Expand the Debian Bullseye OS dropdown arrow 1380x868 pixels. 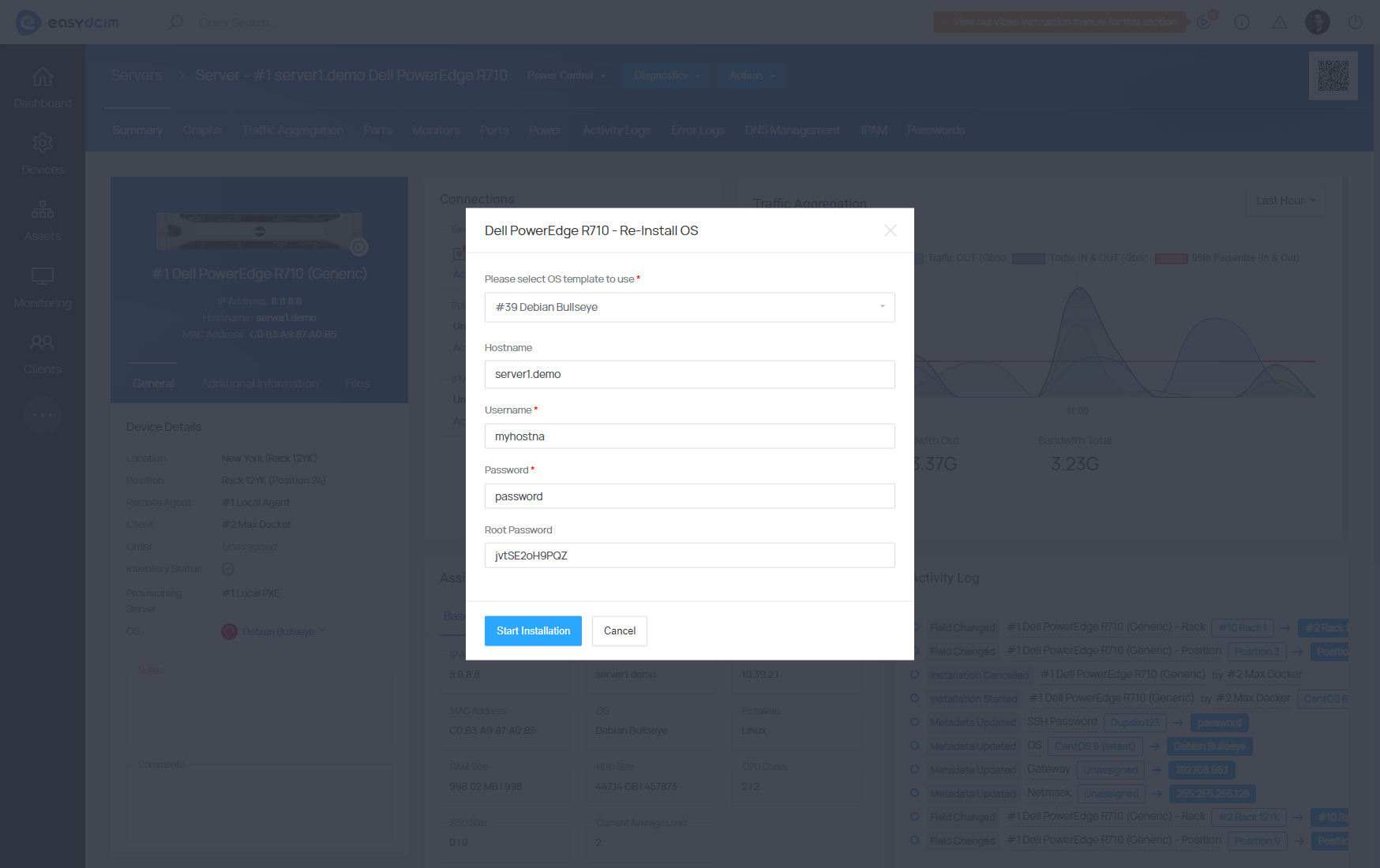pyautogui.click(x=322, y=632)
